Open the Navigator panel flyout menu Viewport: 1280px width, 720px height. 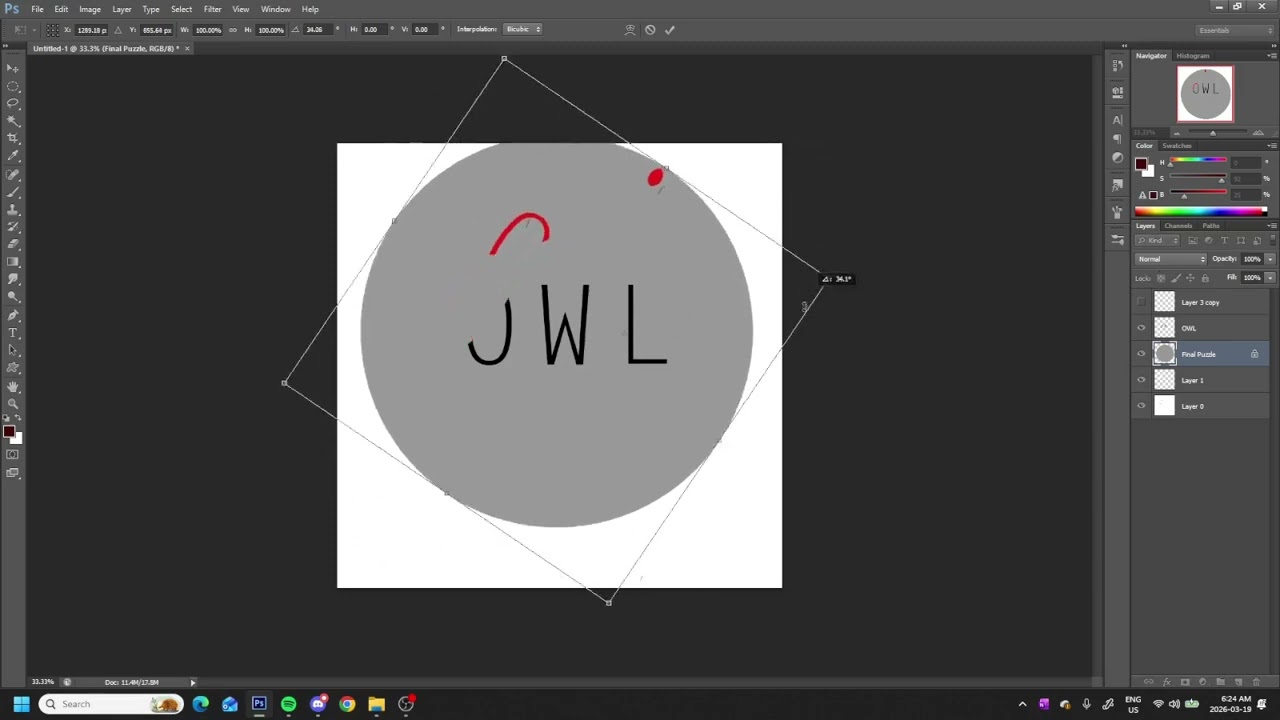(x=1271, y=56)
